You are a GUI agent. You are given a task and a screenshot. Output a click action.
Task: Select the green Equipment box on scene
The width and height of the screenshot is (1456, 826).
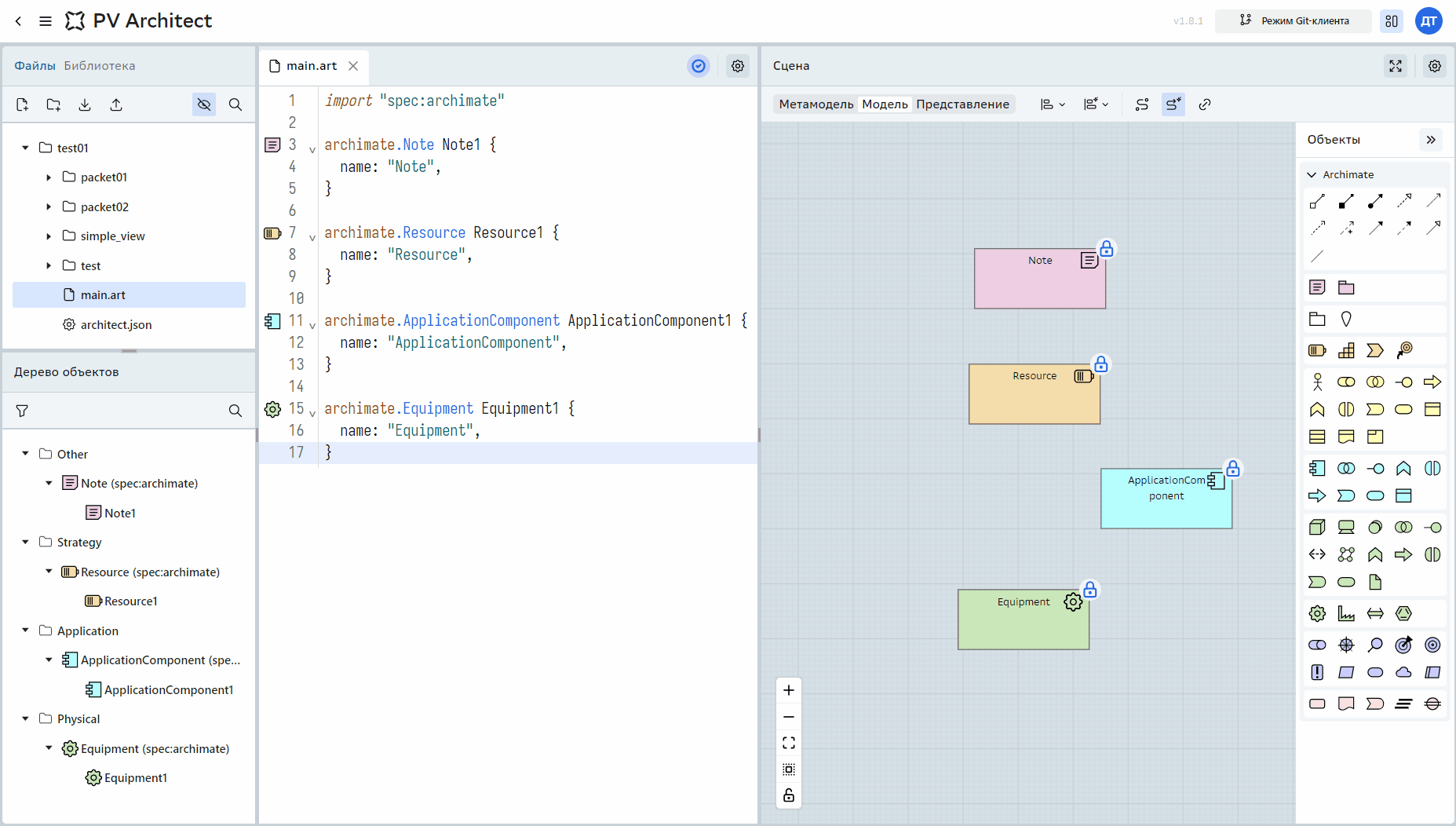1024,619
